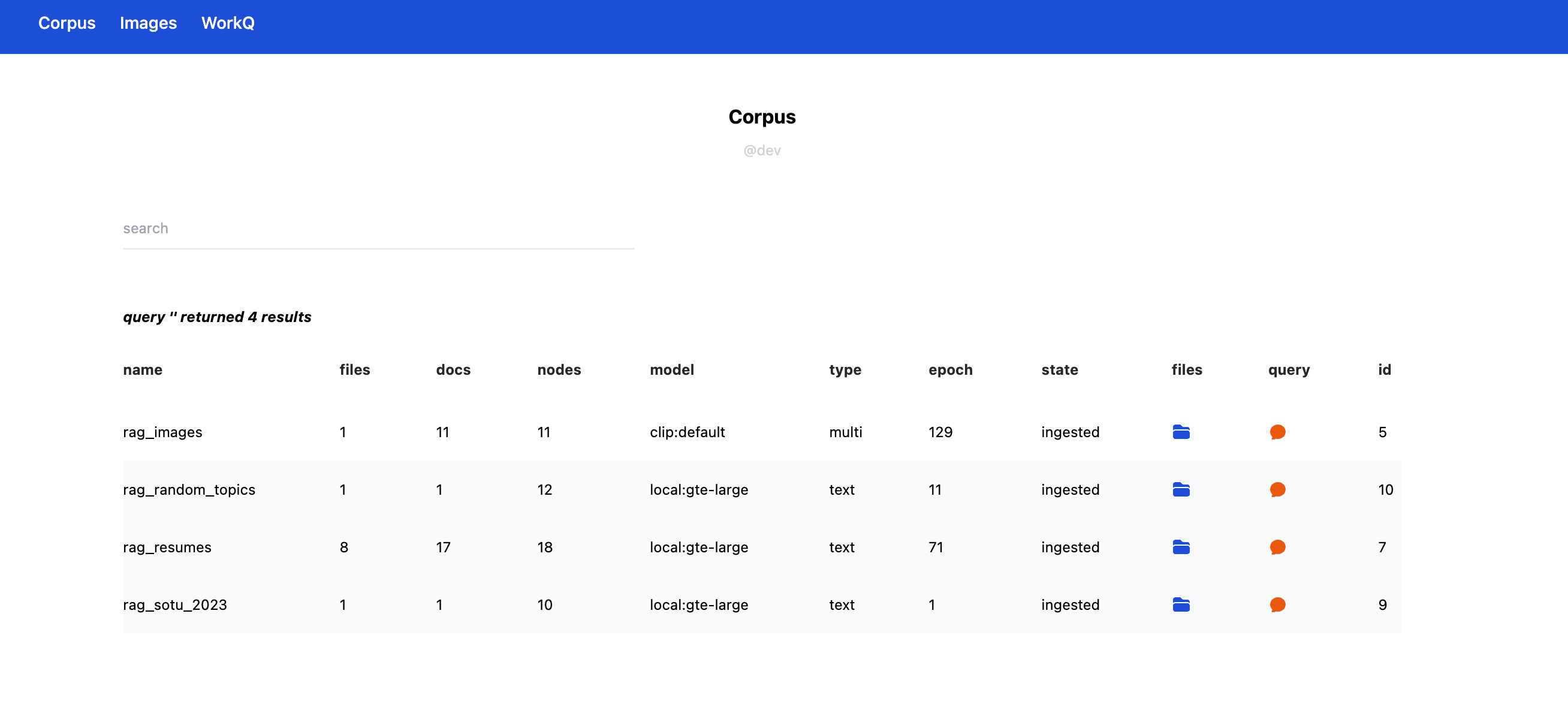
Task: Click the epoch column header
Action: pos(950,369)
